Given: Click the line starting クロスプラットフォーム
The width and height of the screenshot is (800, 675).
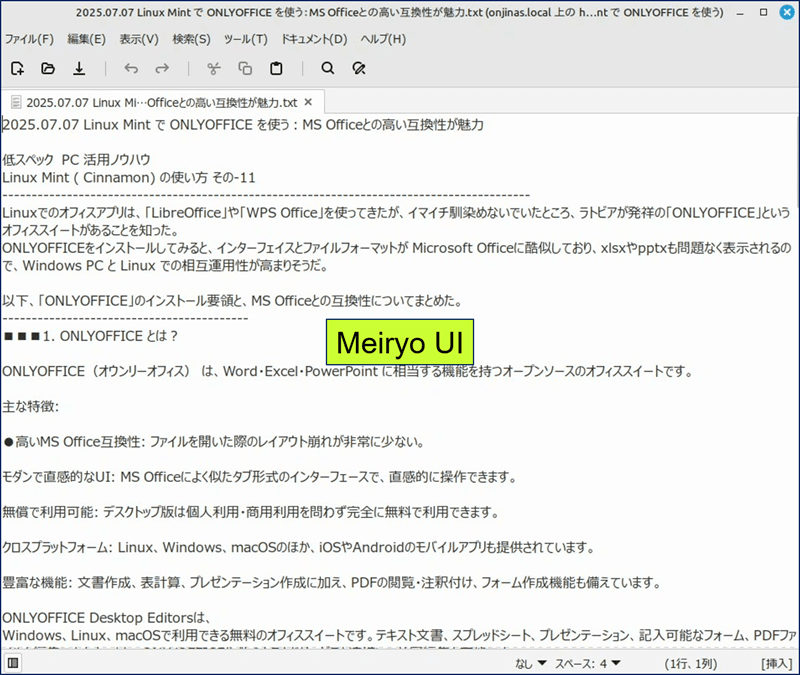Looking at the screenshot, I should (299, 547).
